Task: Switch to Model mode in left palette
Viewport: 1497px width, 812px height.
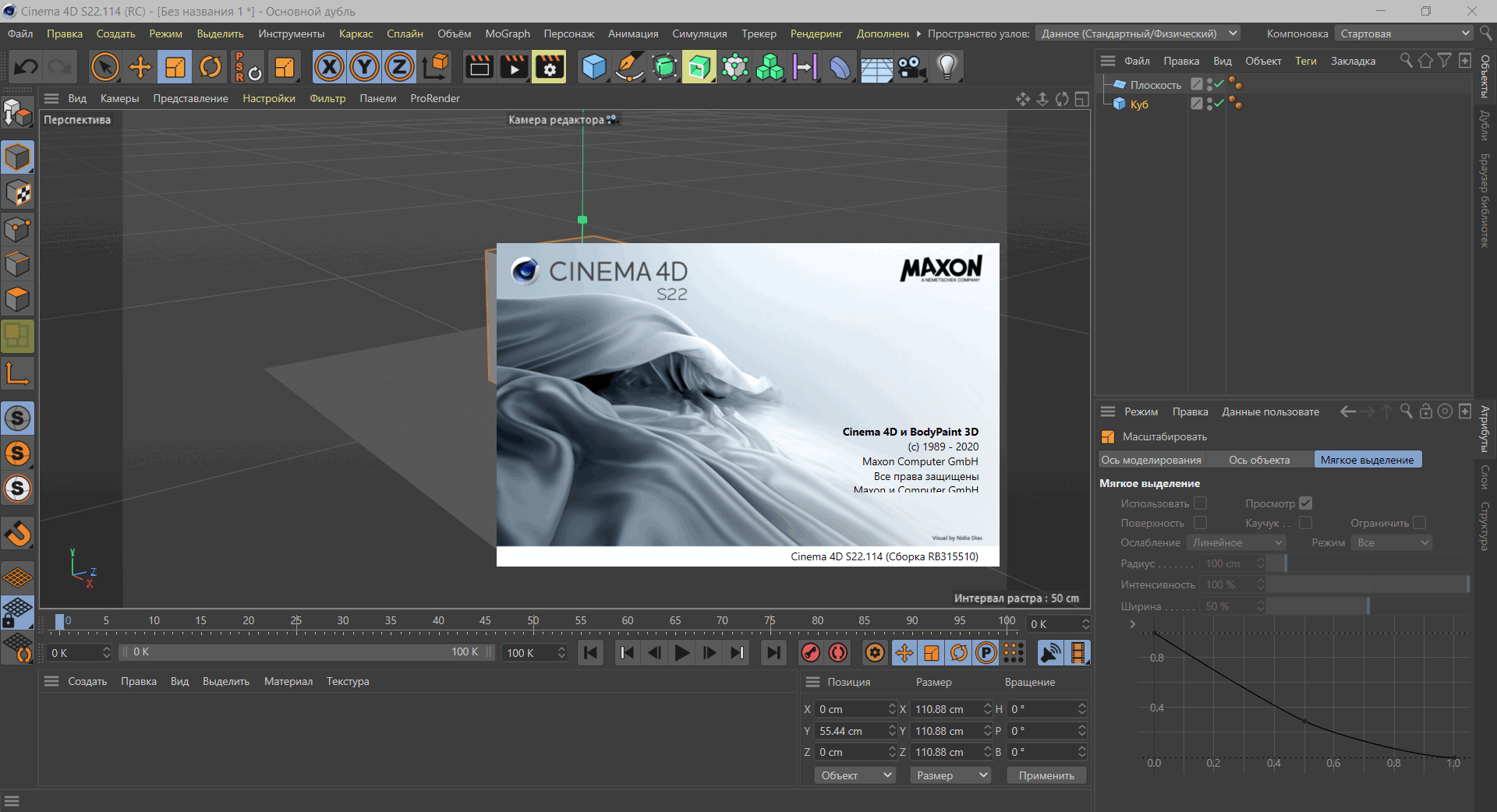Action: click(17, 157)
